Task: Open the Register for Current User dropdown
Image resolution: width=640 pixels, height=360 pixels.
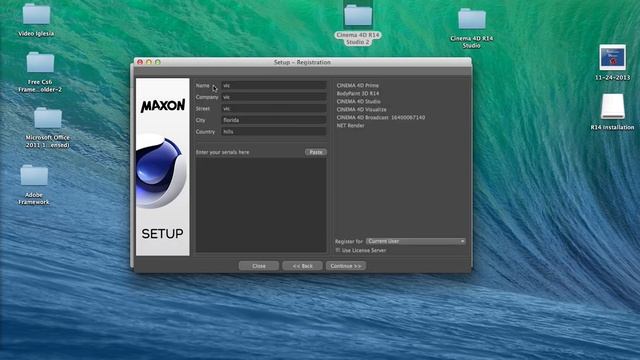Action: [416, 241]
